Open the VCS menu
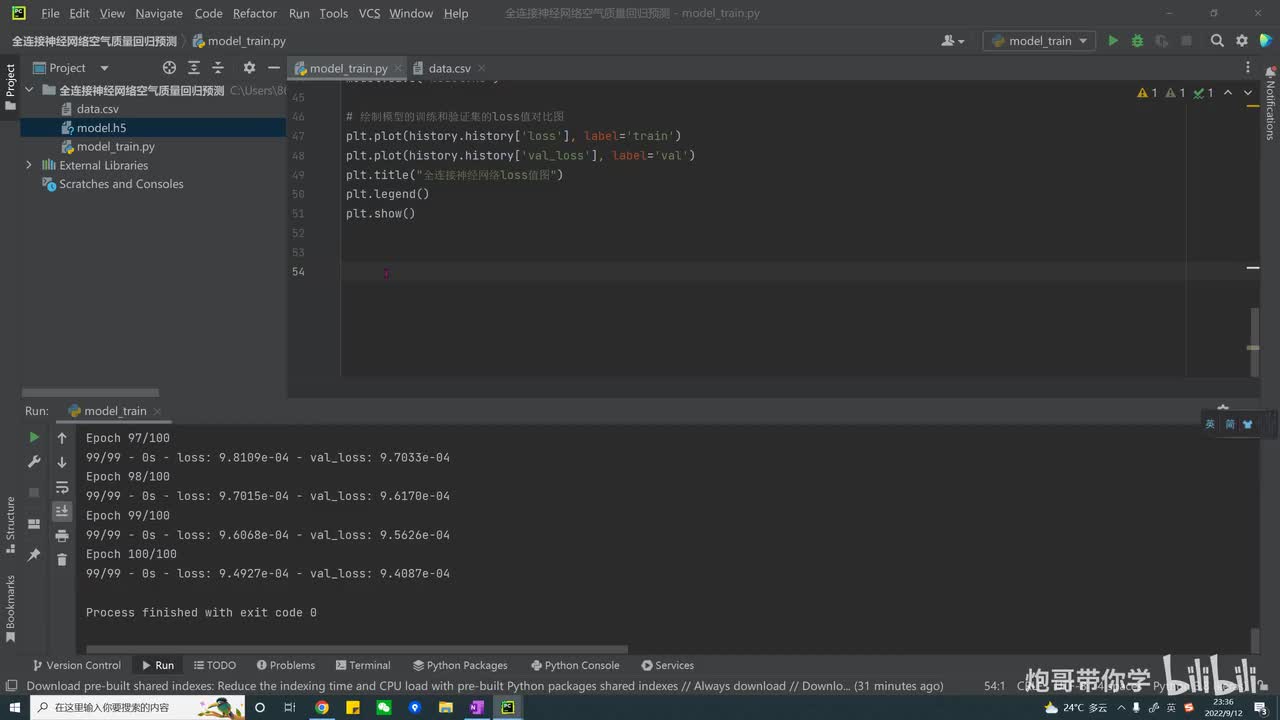Screen dimensions: 1280x720 tap(369, 13)
